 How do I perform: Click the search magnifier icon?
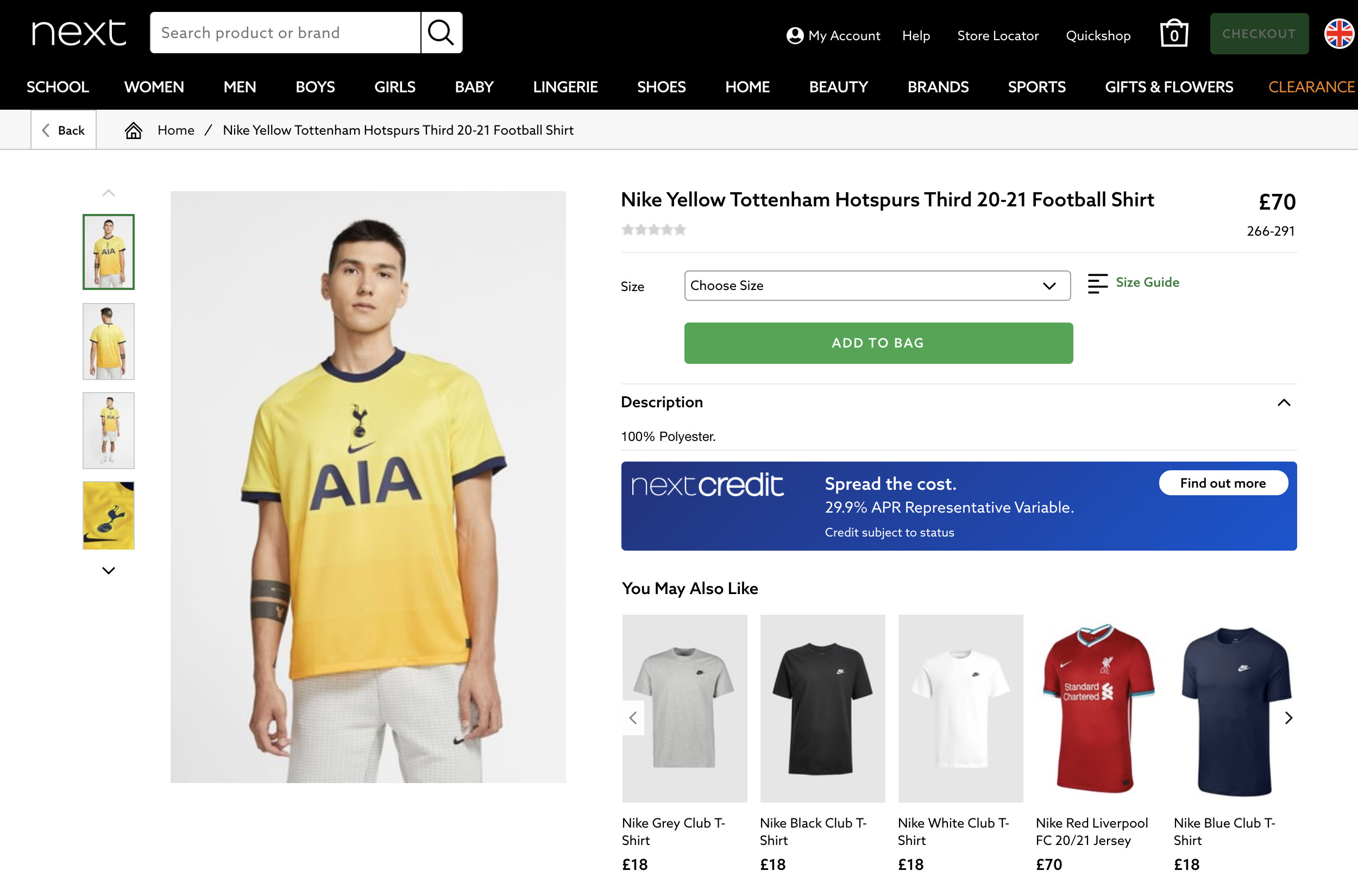pyautogui.click(x=441, y=33)
